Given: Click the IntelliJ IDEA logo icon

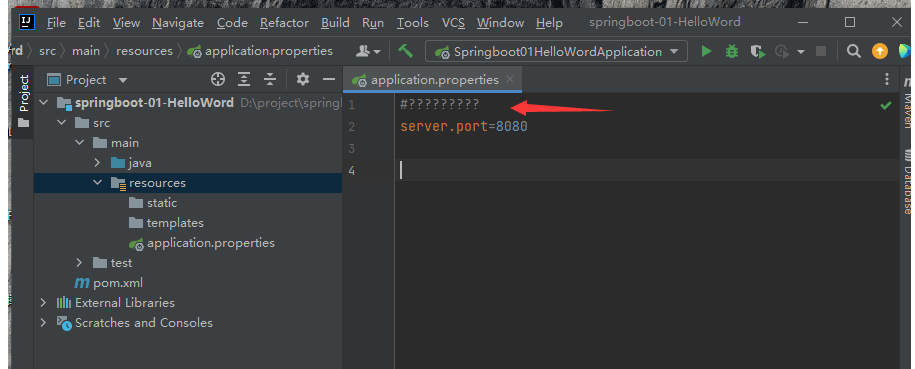Looking at the screenshot, I should (x=27, y=22).
